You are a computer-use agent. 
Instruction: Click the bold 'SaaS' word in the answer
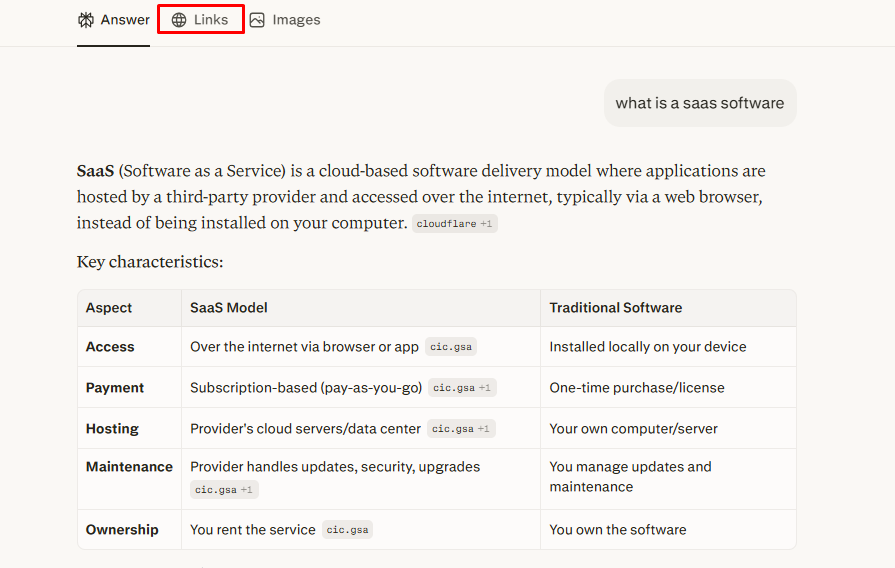tap(95, 171)
